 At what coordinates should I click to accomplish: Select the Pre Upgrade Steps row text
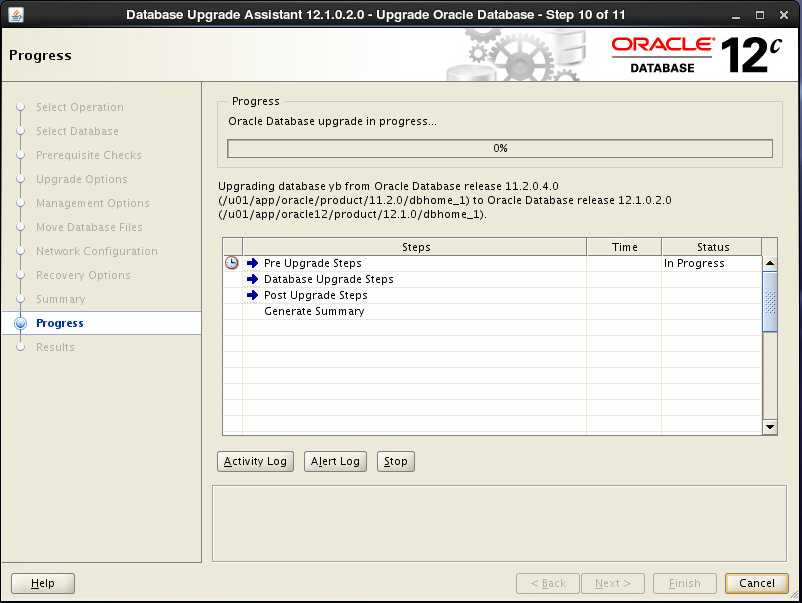coord(313,263)
